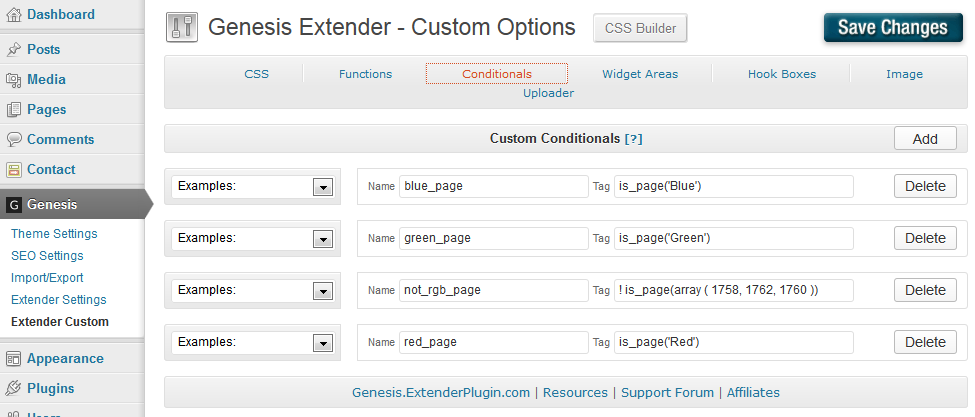Open Examples dropdown for blue_page row

click(x=252, y=186)
